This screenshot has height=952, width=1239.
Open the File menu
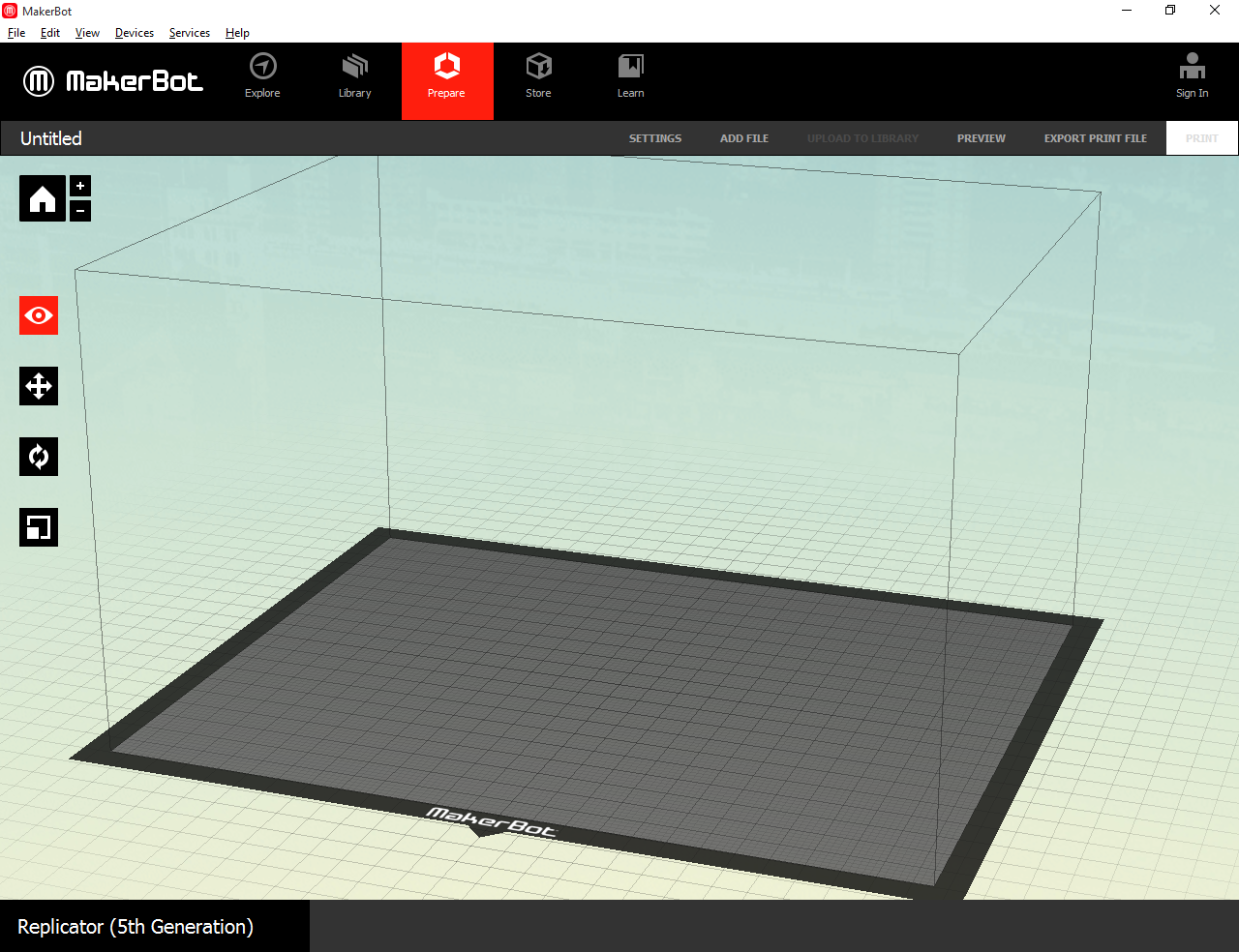coord(16,33)
